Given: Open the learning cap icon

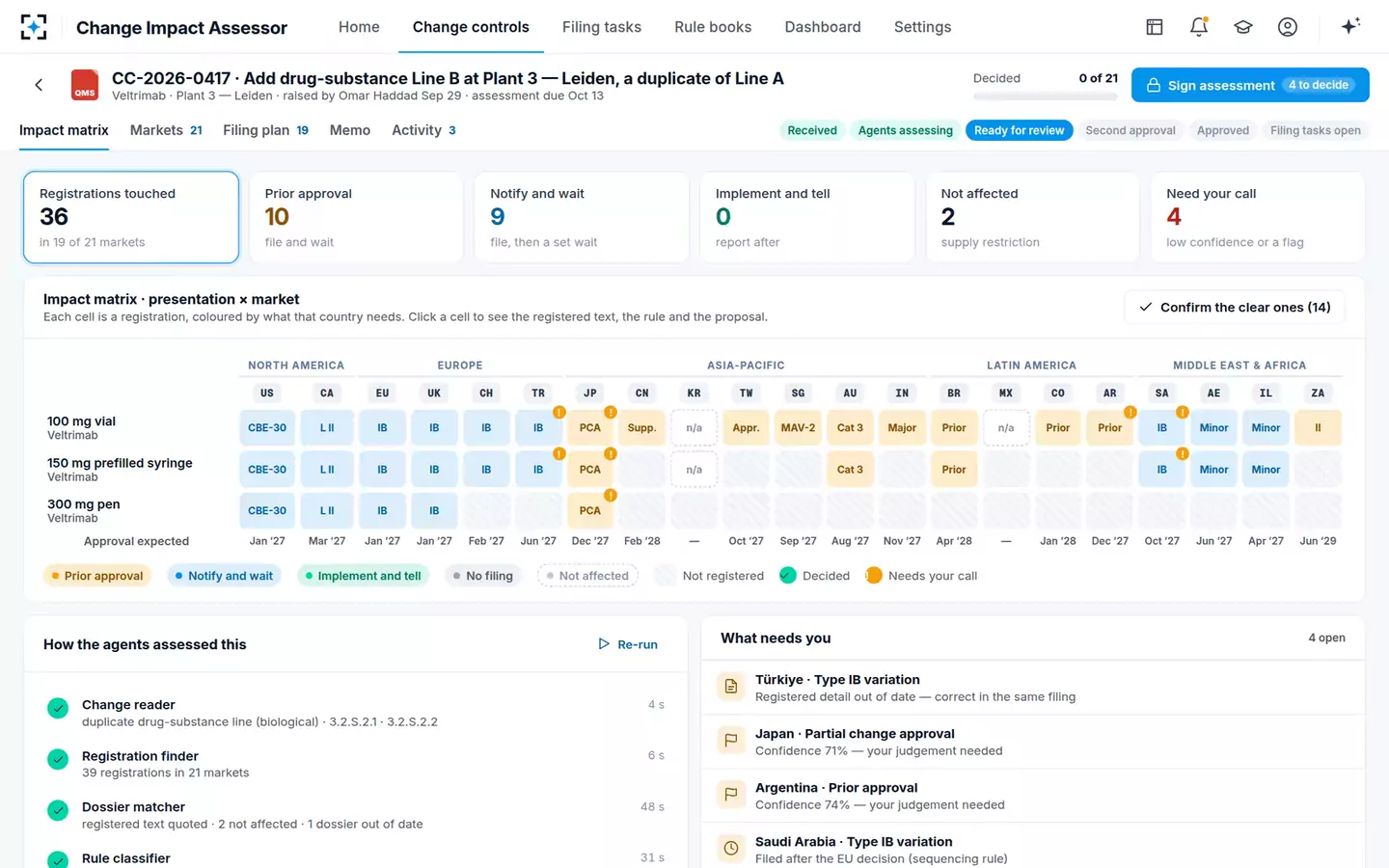Looking at the screenshot, I should click(x=1243, y=27).
